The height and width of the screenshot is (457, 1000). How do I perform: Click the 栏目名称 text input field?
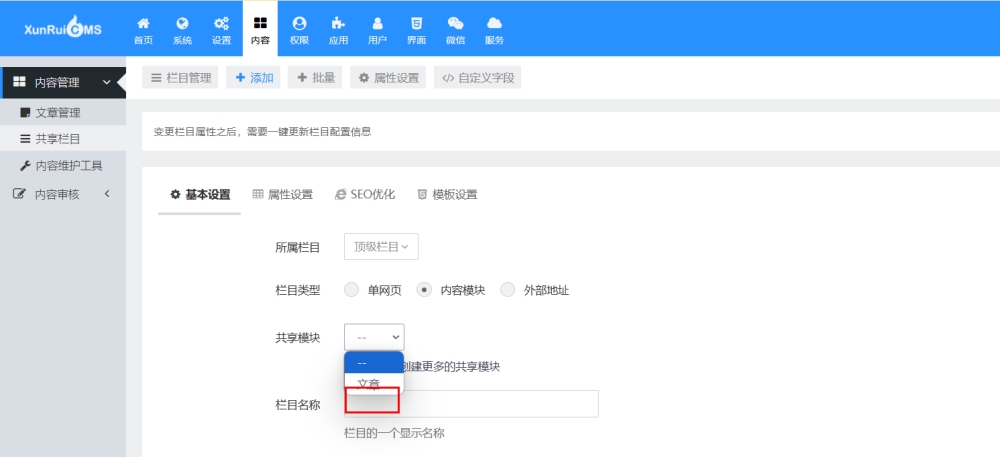(x=500, y=404)
